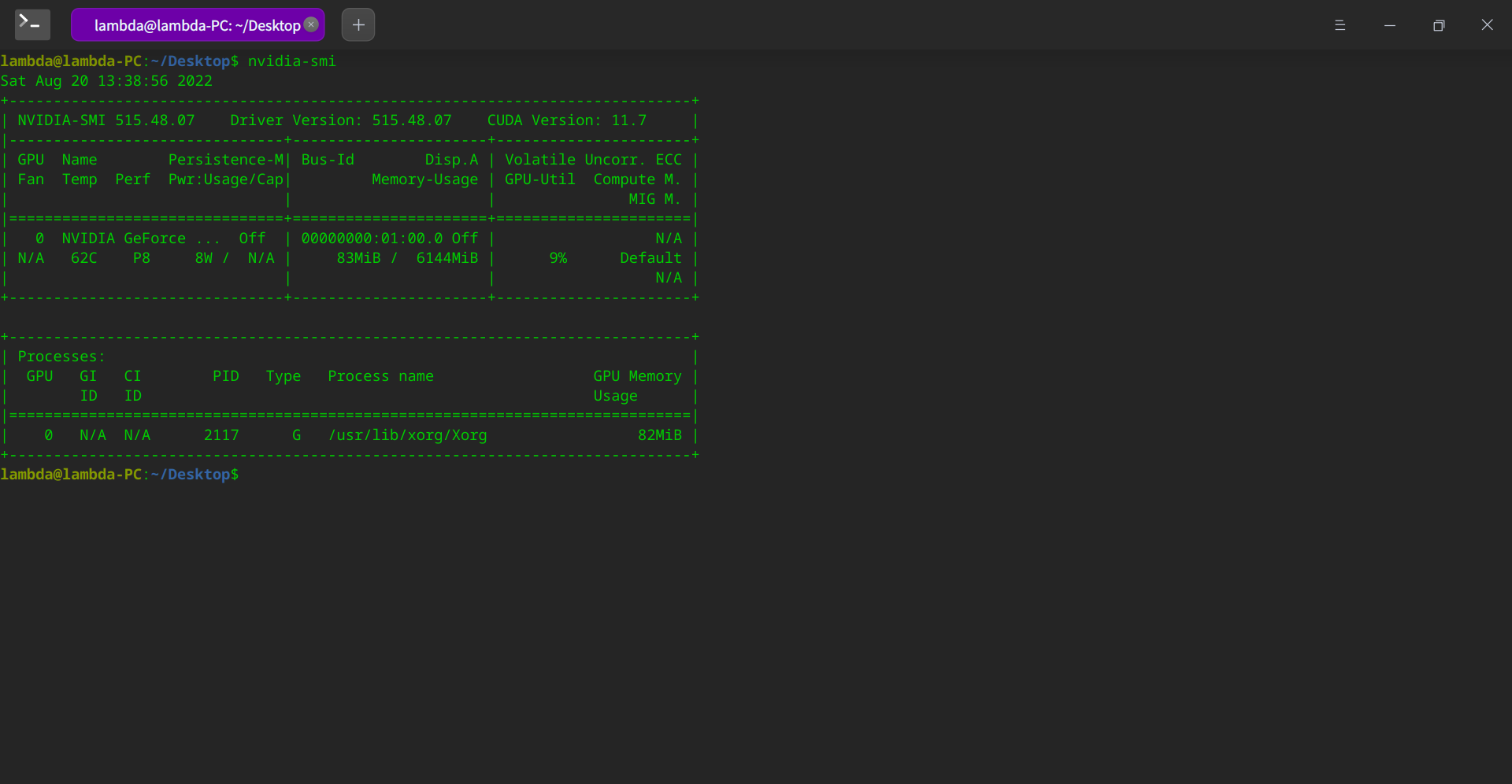The height and width of the screenshot is (784, 1512).
Task: Click the 9% GPU utilization value
Action: (x=558, y=258)
